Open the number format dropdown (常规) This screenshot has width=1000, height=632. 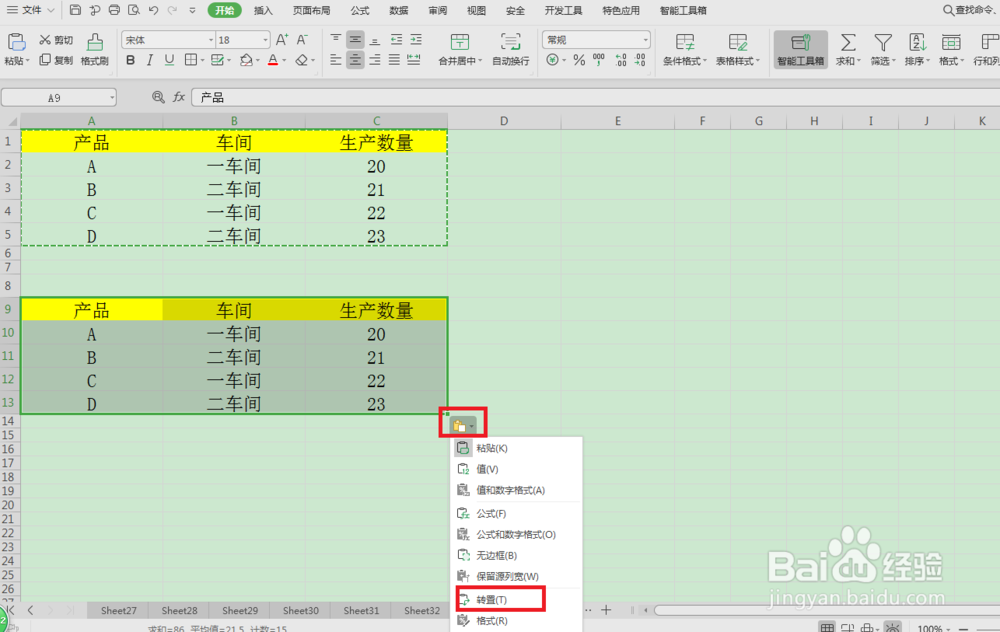click(645, 40)
